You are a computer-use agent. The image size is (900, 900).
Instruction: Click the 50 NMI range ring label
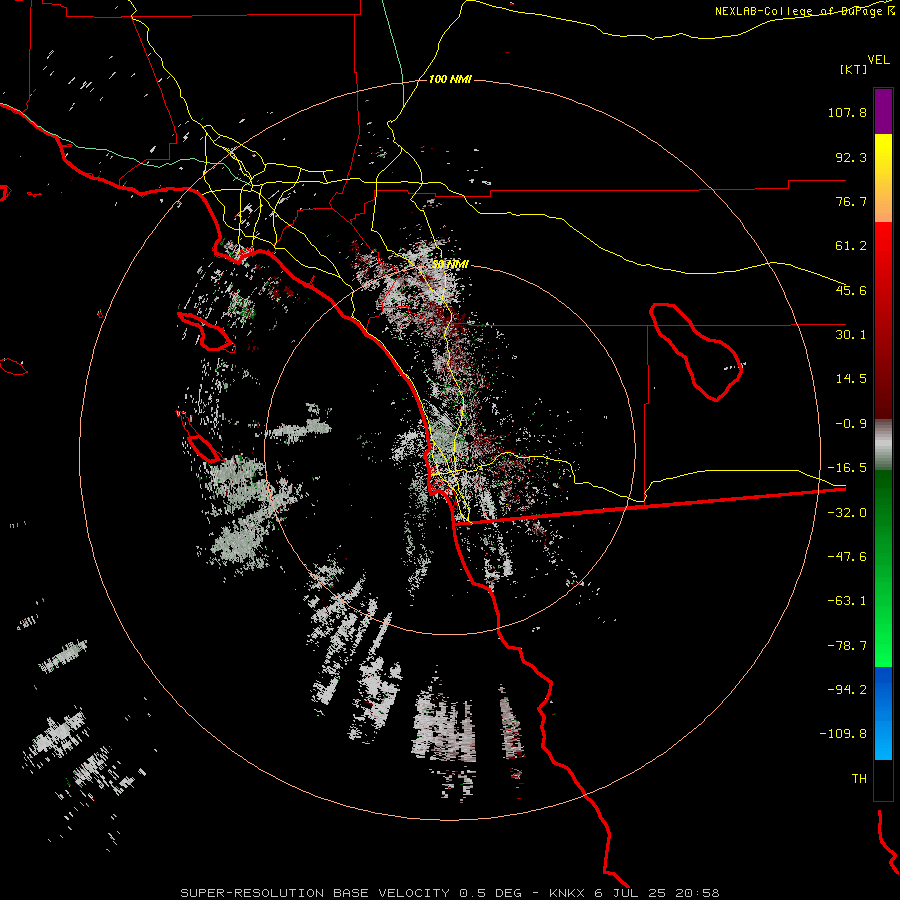pyautogui.click(x=451, y=264)
